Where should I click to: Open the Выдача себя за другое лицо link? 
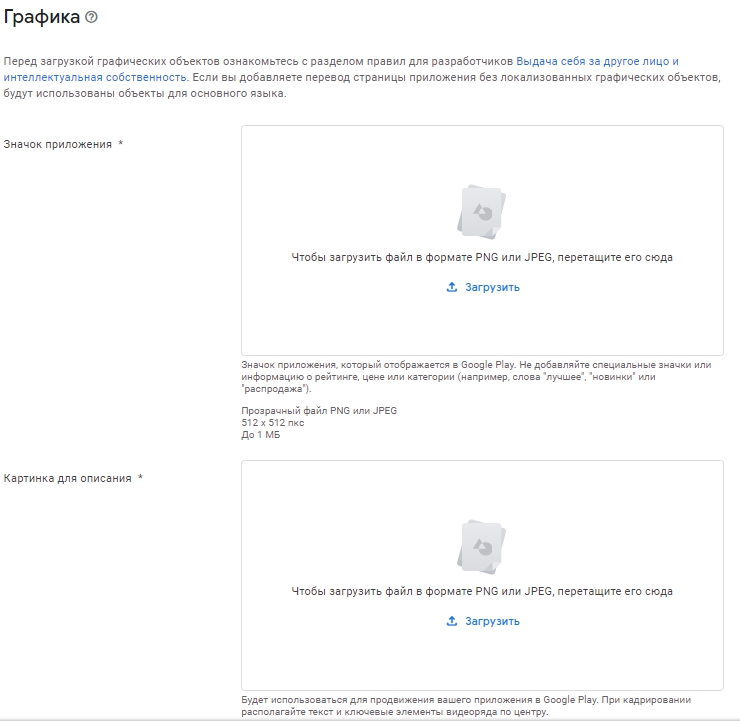[592, 61]
